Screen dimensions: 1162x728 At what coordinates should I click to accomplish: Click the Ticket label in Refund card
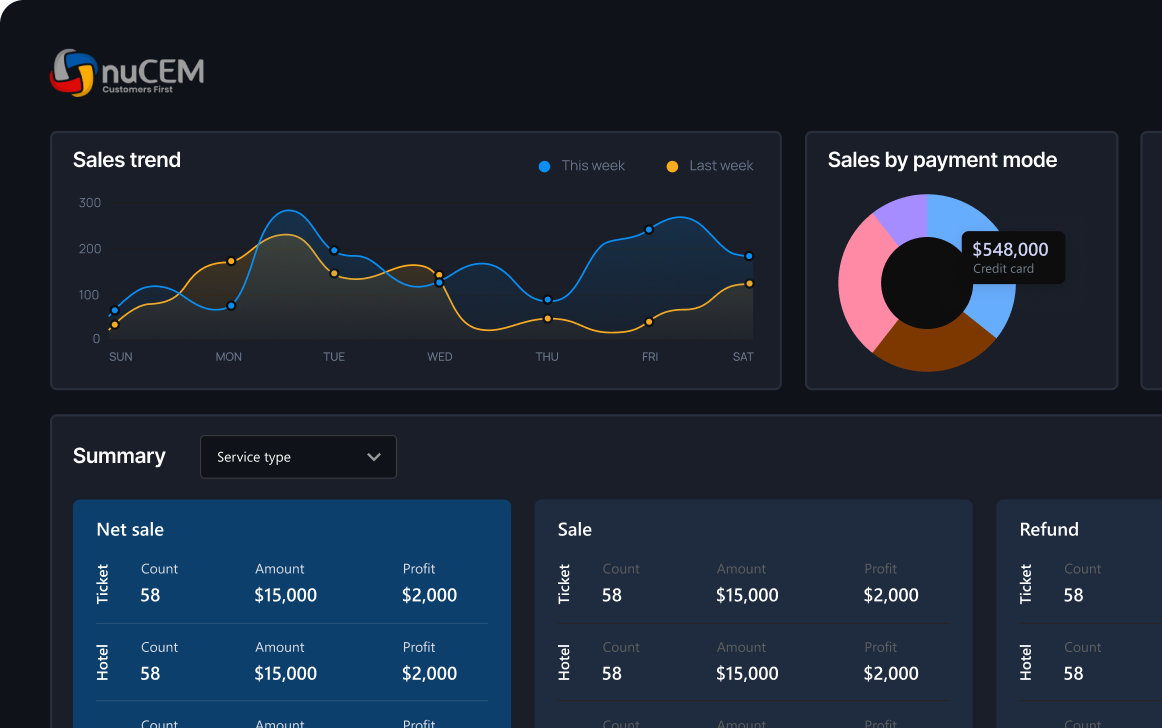click(x=1026, y=584)
